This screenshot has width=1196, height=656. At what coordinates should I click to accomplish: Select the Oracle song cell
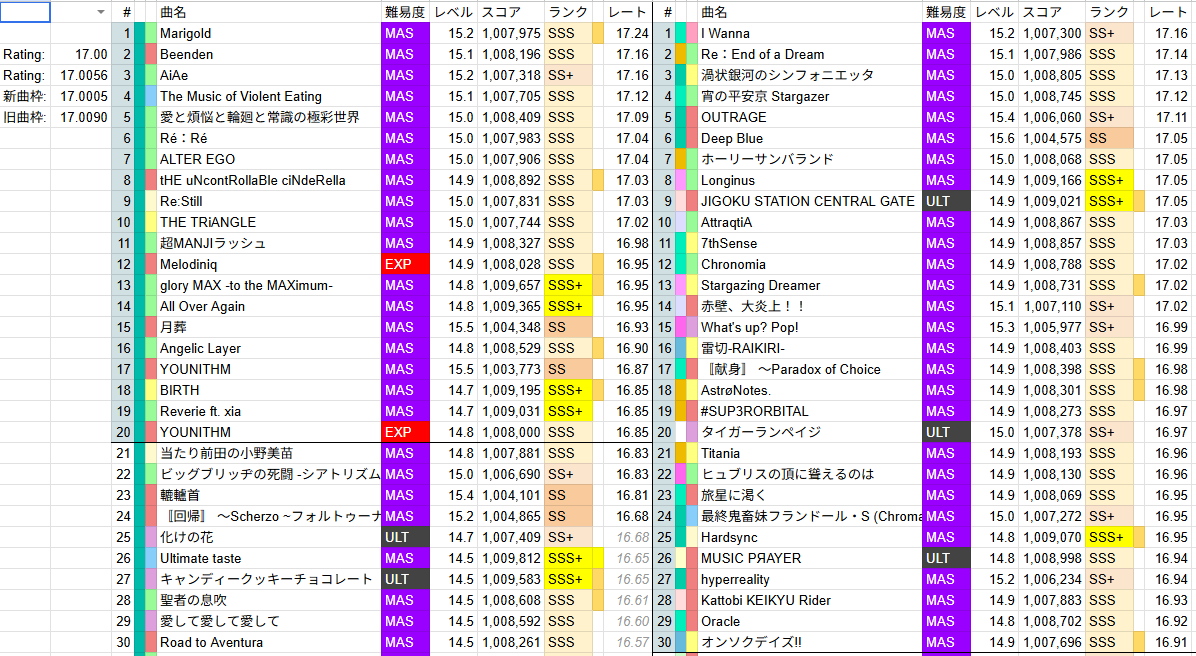click(810, 621)
